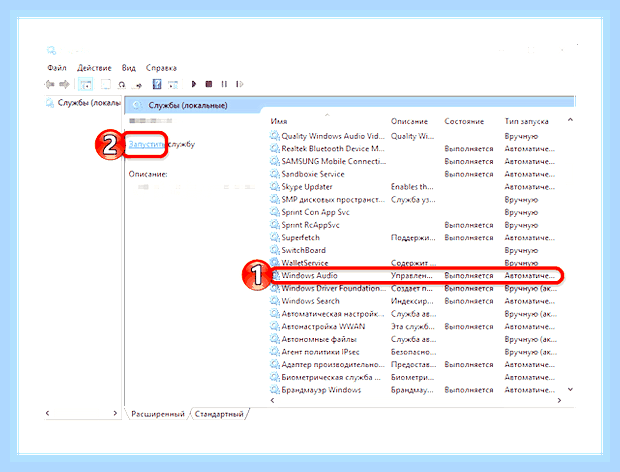Click the gear icon beside Realtek Bluetooth Device M...
The width and height of the screenshot is (620, 472).
pyautogui.click(x=274, y=149)
